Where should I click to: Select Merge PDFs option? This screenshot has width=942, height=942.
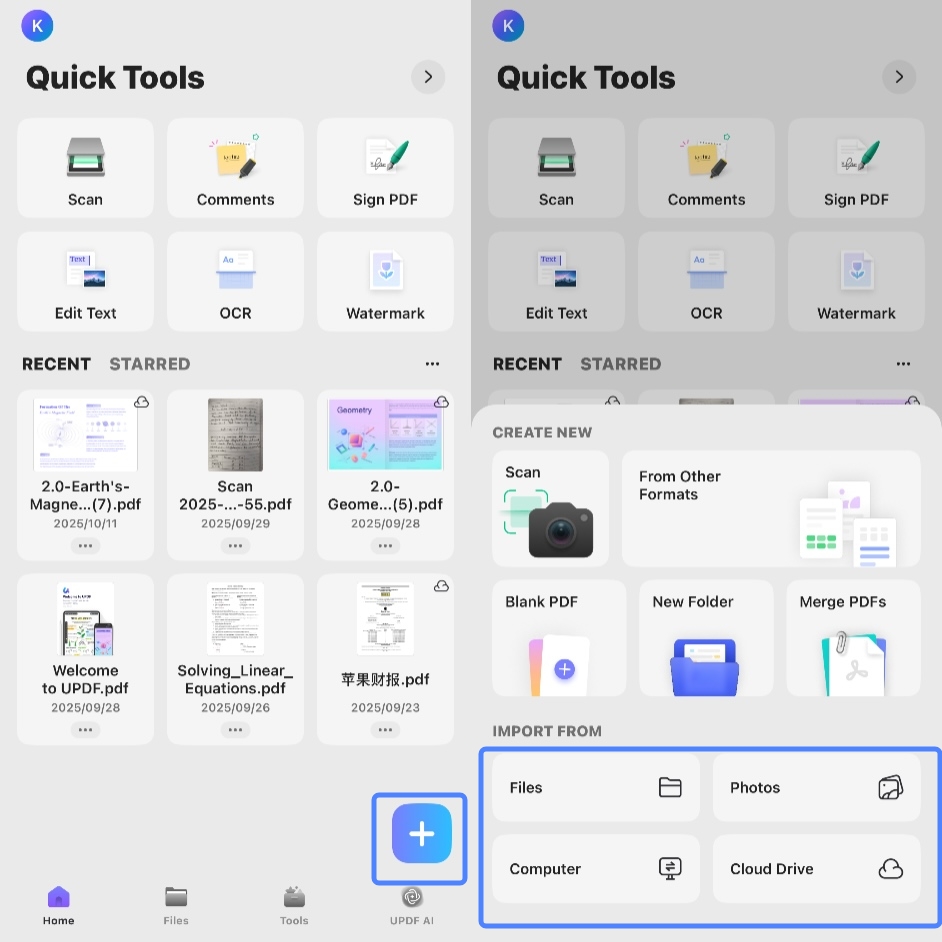click(853, 638)
